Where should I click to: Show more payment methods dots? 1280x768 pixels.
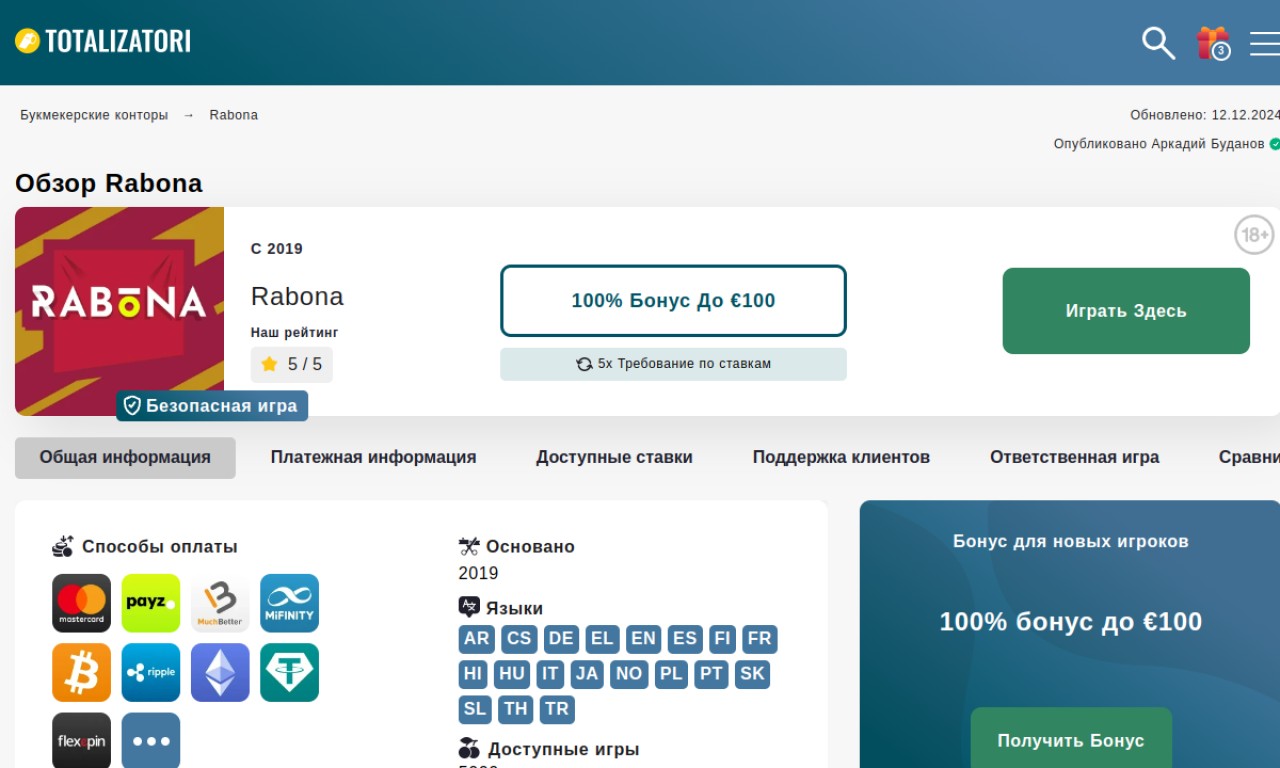pos(151,740)
